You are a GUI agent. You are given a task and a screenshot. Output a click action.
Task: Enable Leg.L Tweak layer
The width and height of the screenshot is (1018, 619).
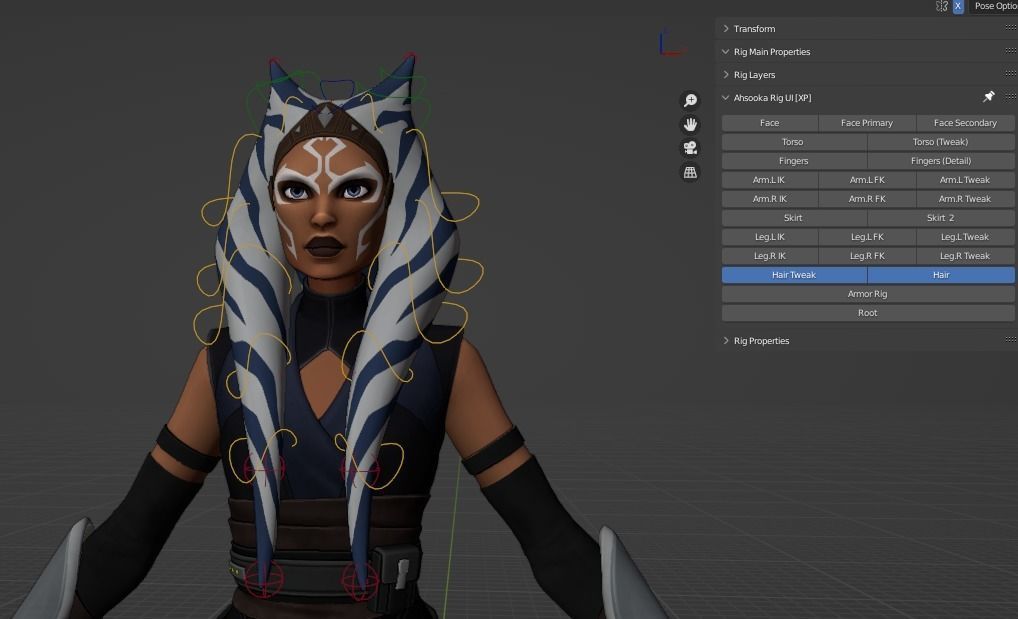tap(965, 237)
